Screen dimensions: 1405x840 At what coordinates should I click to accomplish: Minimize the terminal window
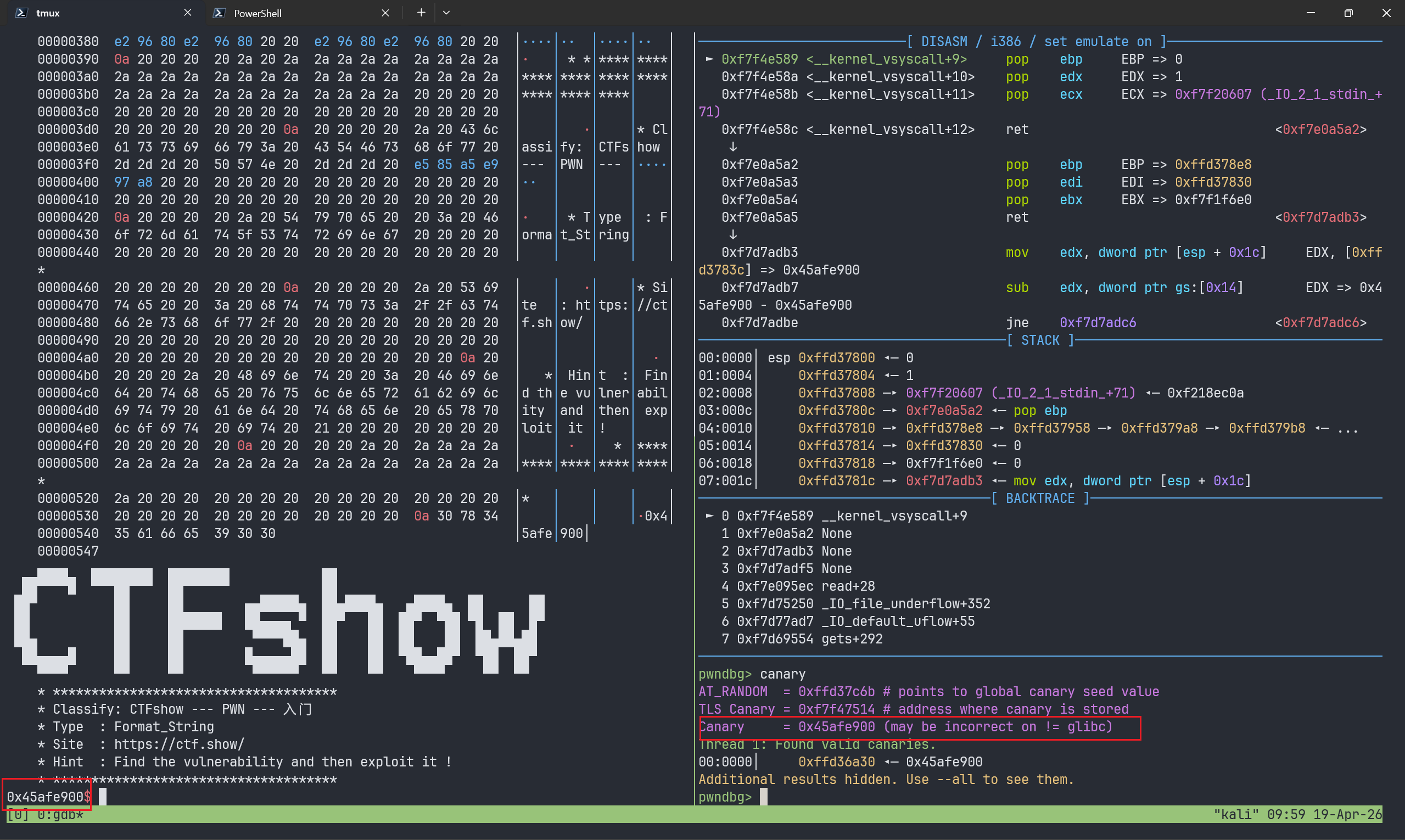[x=1311, y=13]
